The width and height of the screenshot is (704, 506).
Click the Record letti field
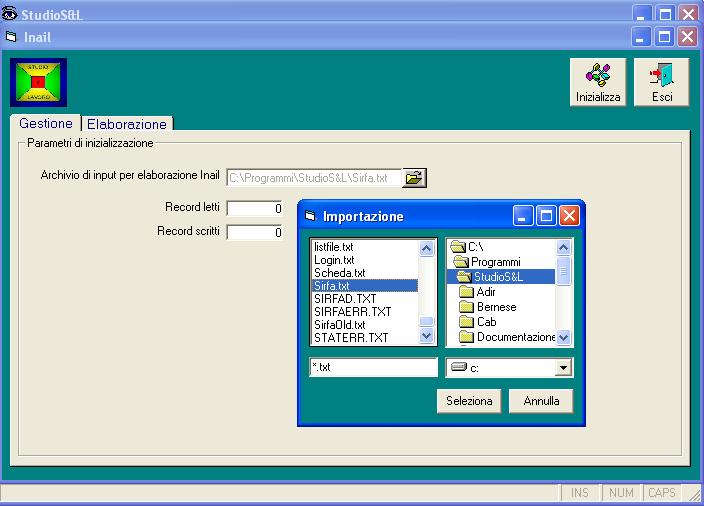point(255,208)
